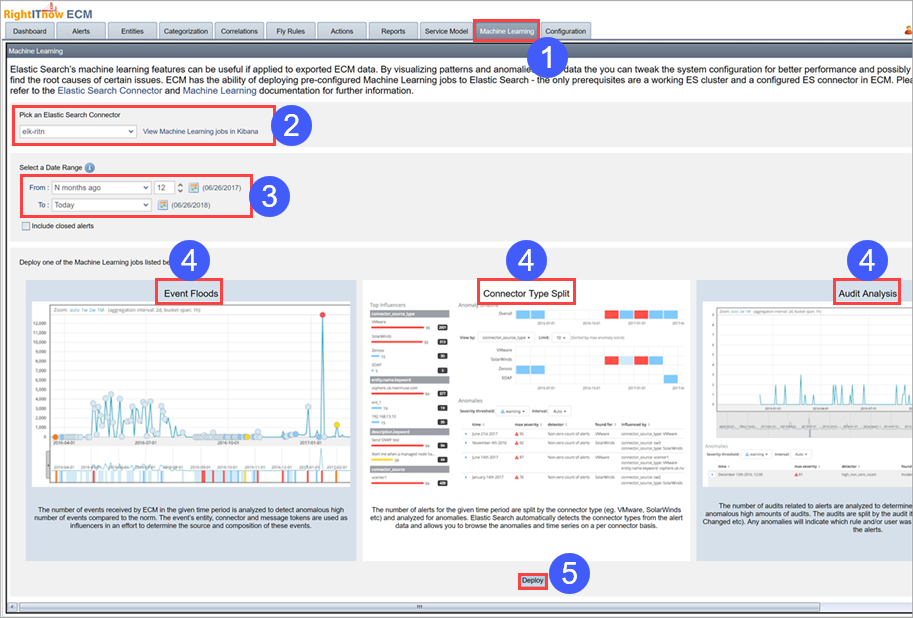Go to the Categorization tab
This screenshot has width=913, height=618.
coord(186,31)
